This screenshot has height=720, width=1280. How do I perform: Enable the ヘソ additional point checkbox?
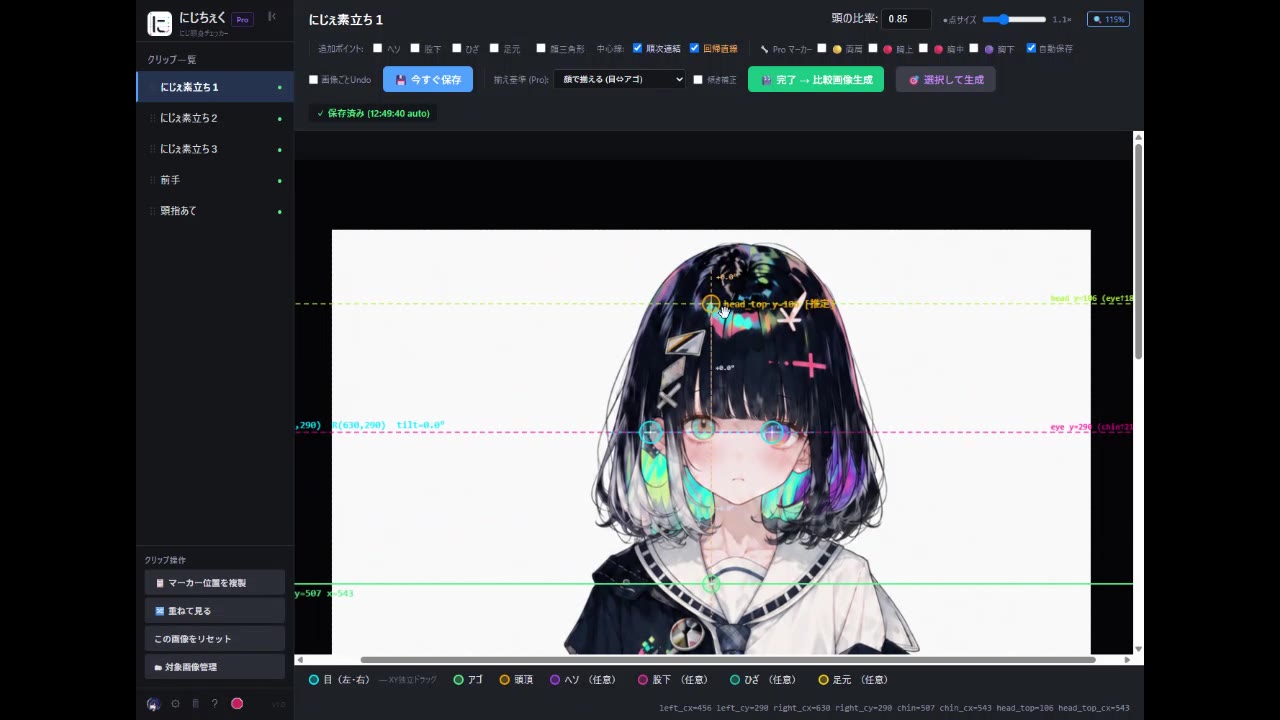(x=378, y=48)
